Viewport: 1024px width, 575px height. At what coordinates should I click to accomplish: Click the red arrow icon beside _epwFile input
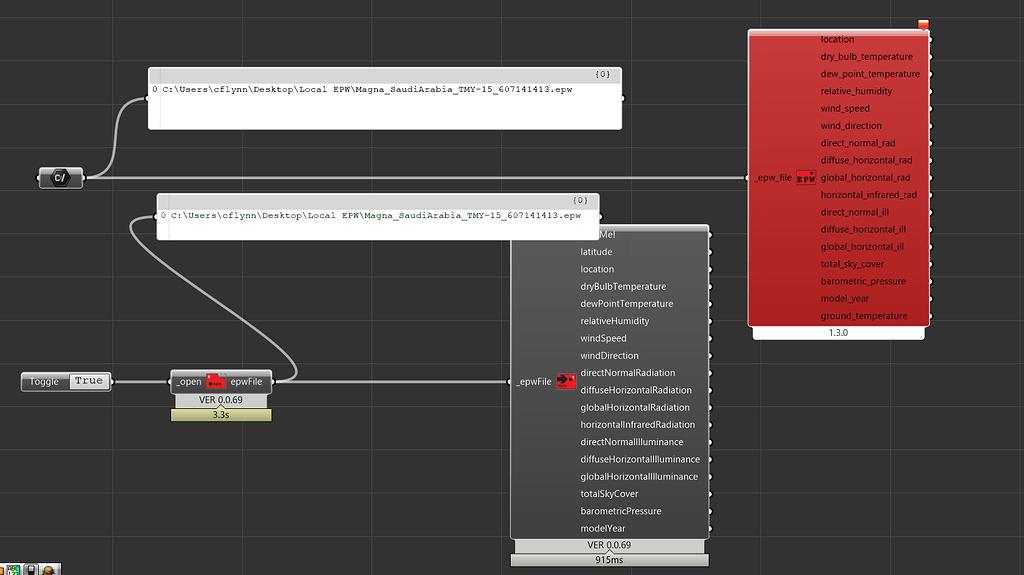pyautogui.click(x=566, y=381)
